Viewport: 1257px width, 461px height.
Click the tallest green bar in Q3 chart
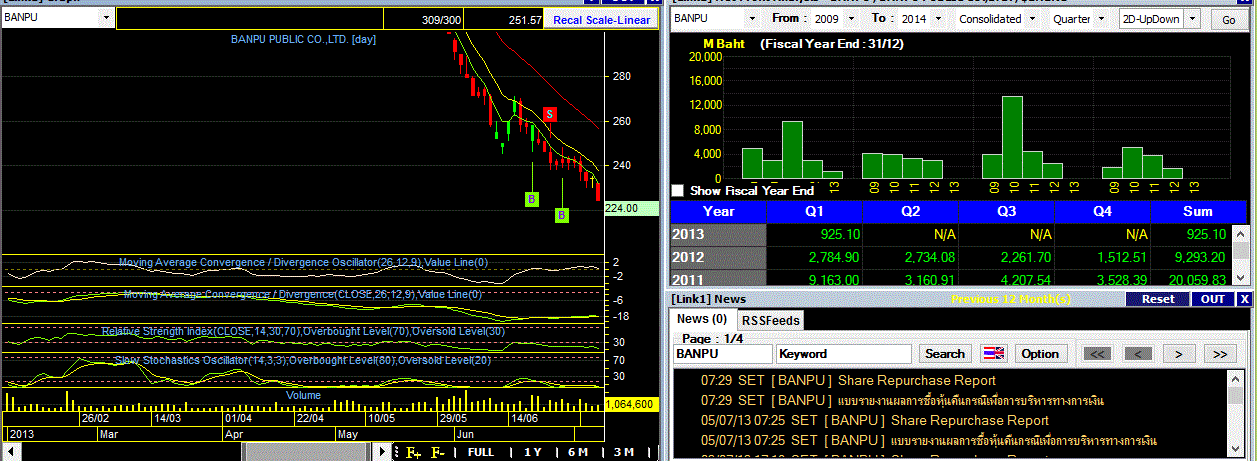tap(1012, 137)
